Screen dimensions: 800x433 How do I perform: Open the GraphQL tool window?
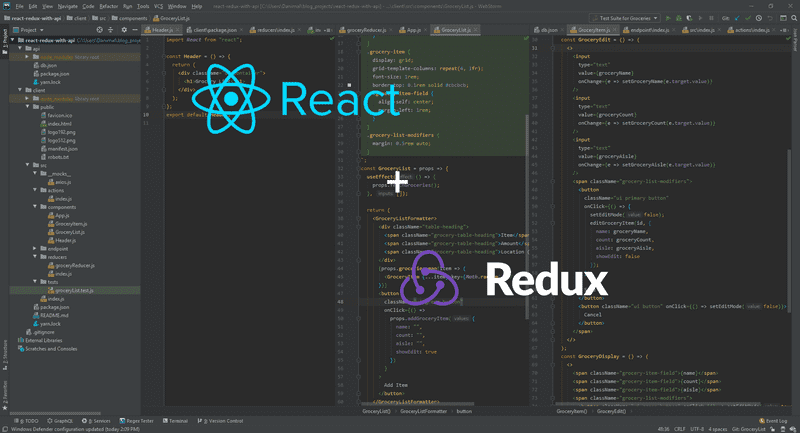pos(60,421)
